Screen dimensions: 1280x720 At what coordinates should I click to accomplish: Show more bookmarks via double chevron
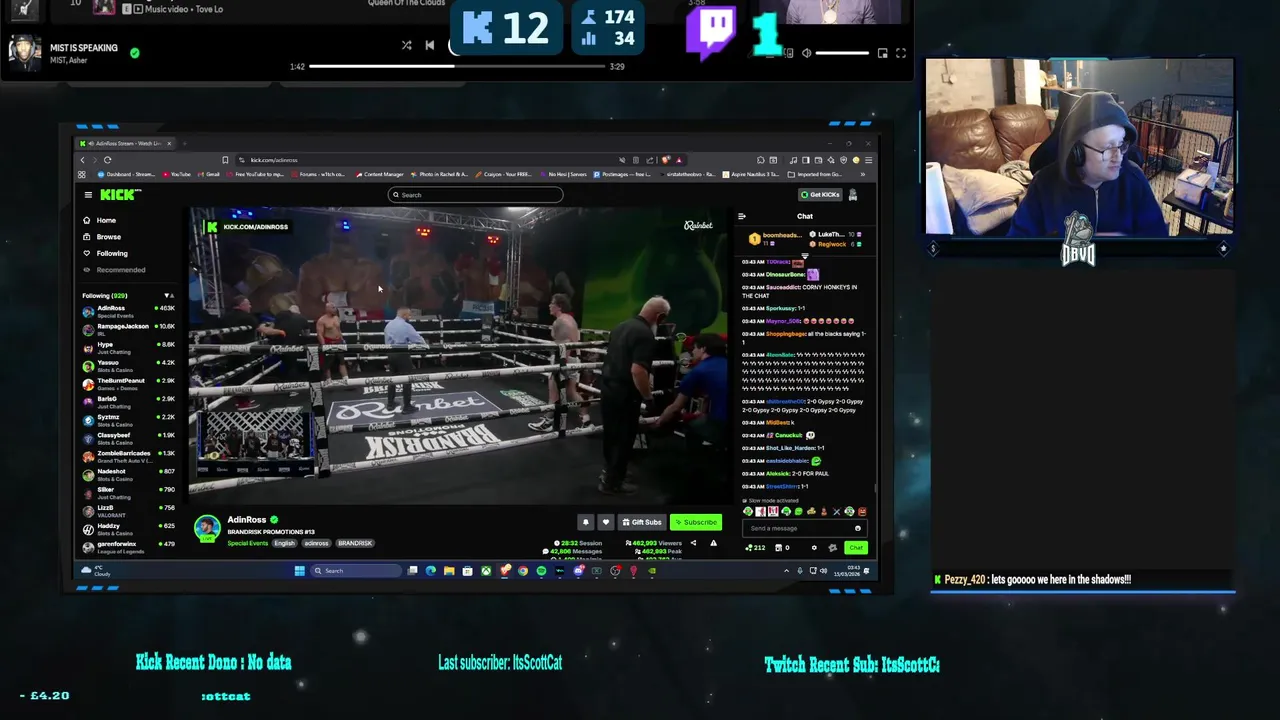click(x=862, y=174)
